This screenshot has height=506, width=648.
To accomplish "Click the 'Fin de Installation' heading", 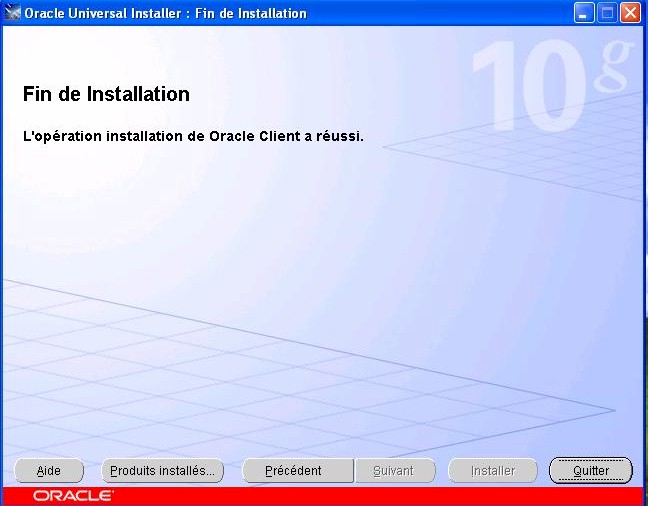I will [106, 95].
